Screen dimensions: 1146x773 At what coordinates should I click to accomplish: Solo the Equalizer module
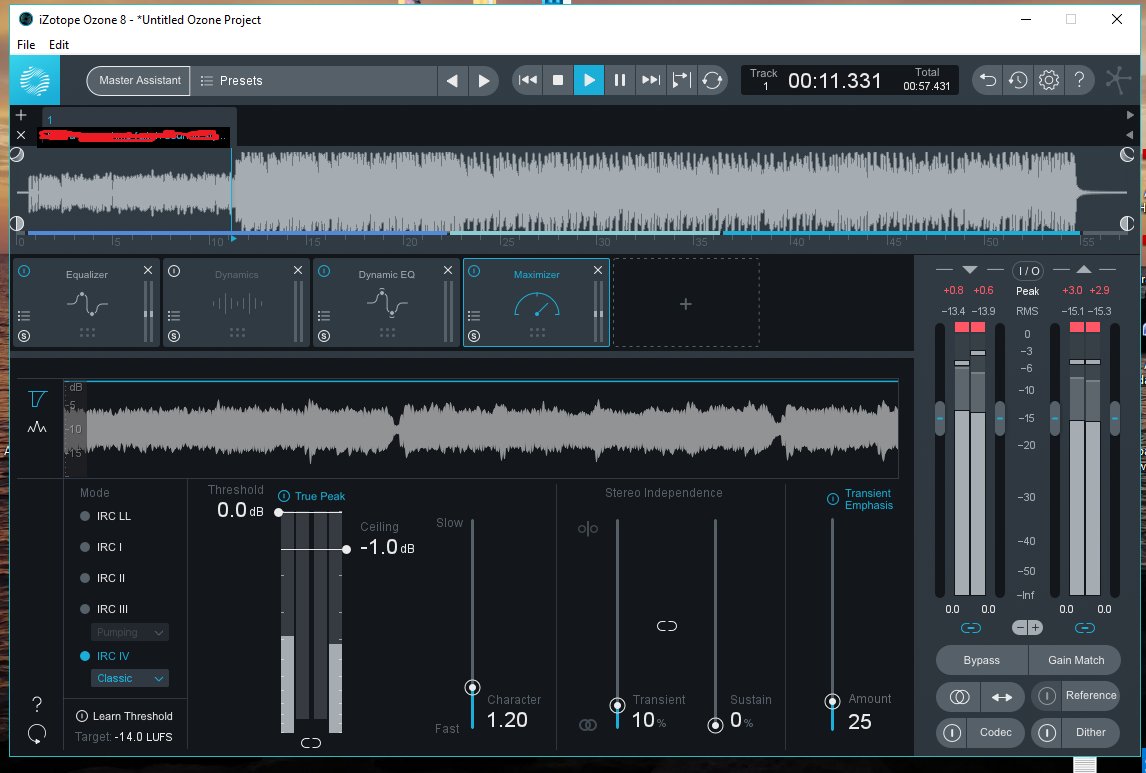[x=24, y=336]
